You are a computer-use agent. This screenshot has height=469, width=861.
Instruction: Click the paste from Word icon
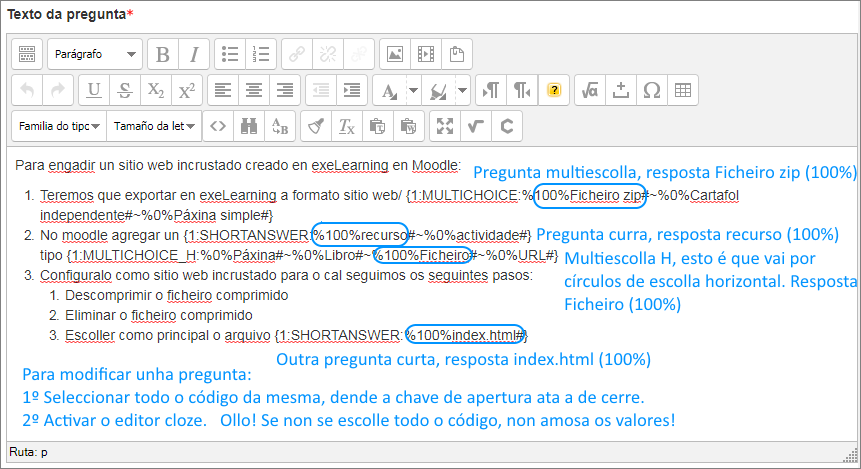[408, 126]
